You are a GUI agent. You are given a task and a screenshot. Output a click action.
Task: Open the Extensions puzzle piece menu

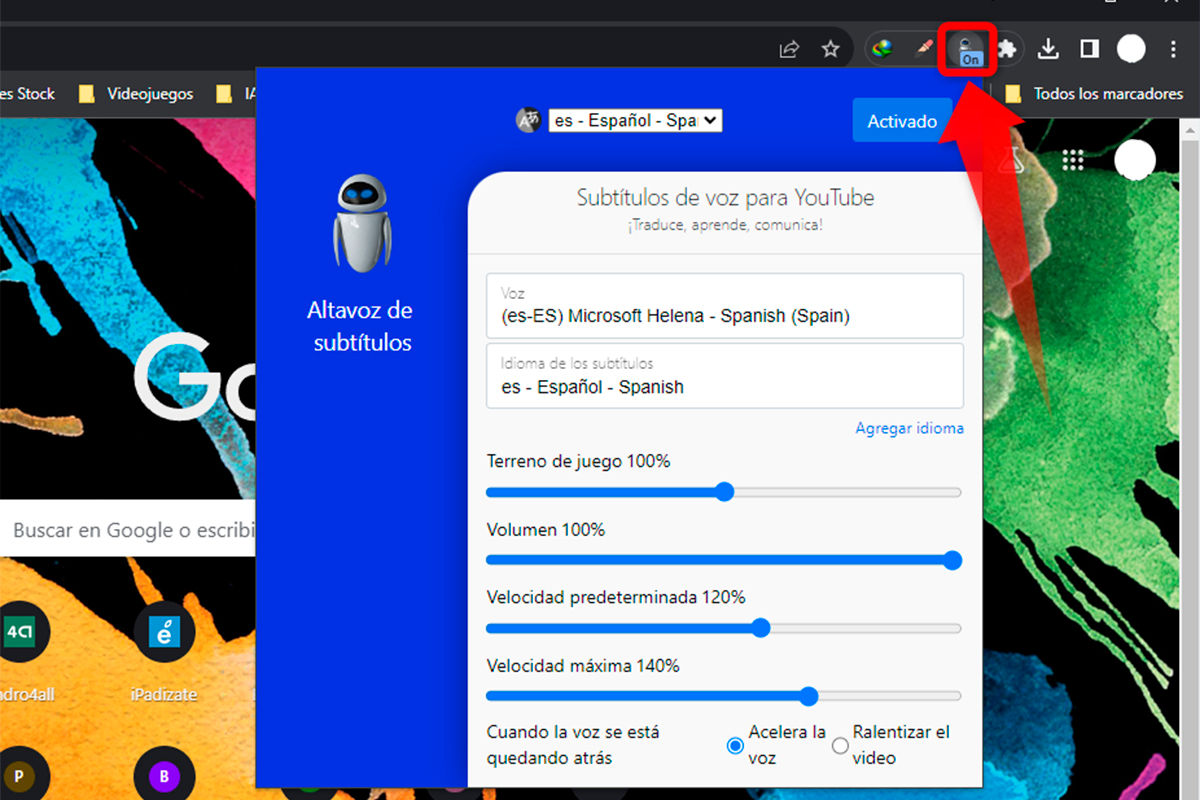click(1007, 48)
